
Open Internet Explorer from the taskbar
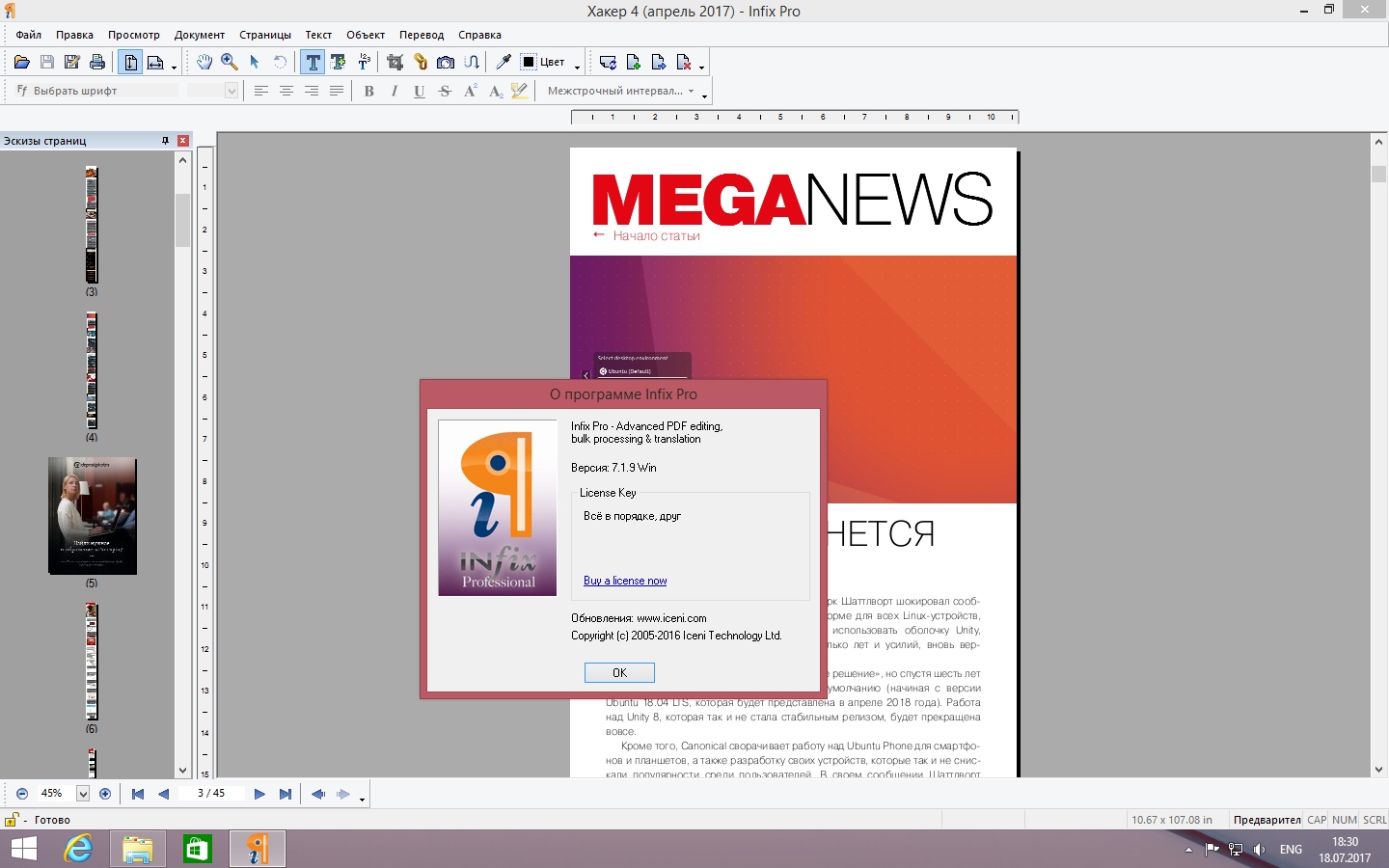(78, 849)
